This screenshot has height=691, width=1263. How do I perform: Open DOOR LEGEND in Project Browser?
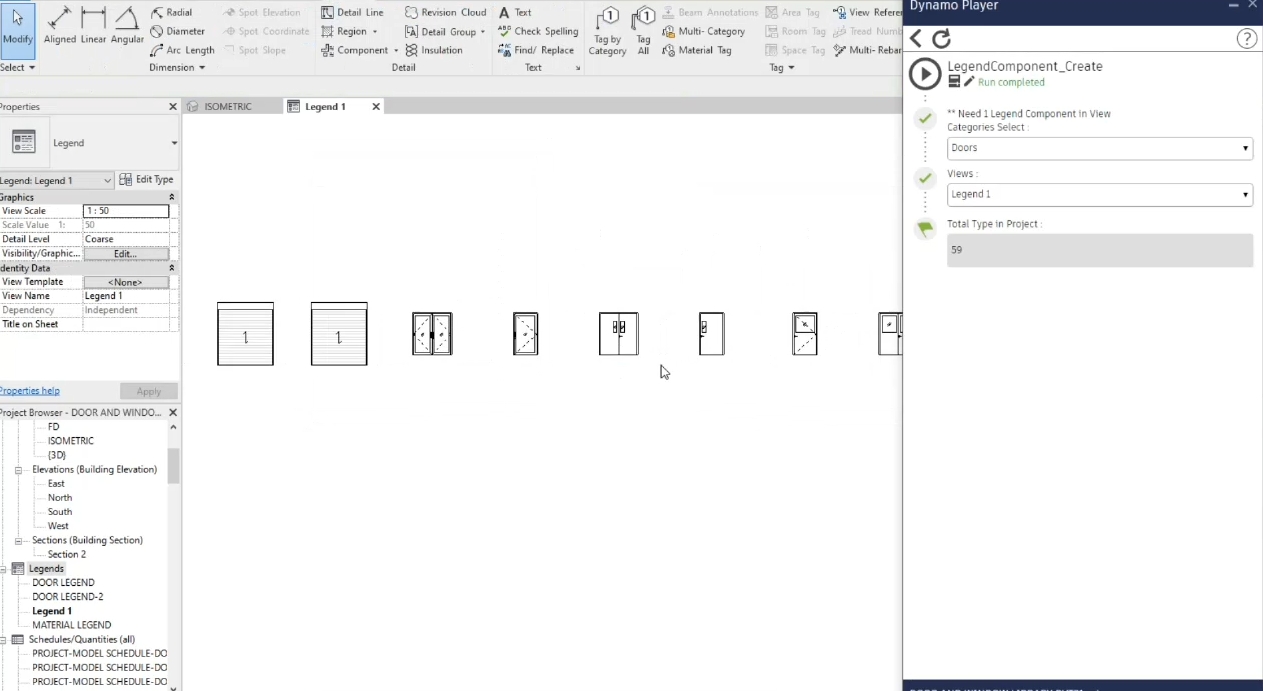pyautogui.click(x=63, y=582)
